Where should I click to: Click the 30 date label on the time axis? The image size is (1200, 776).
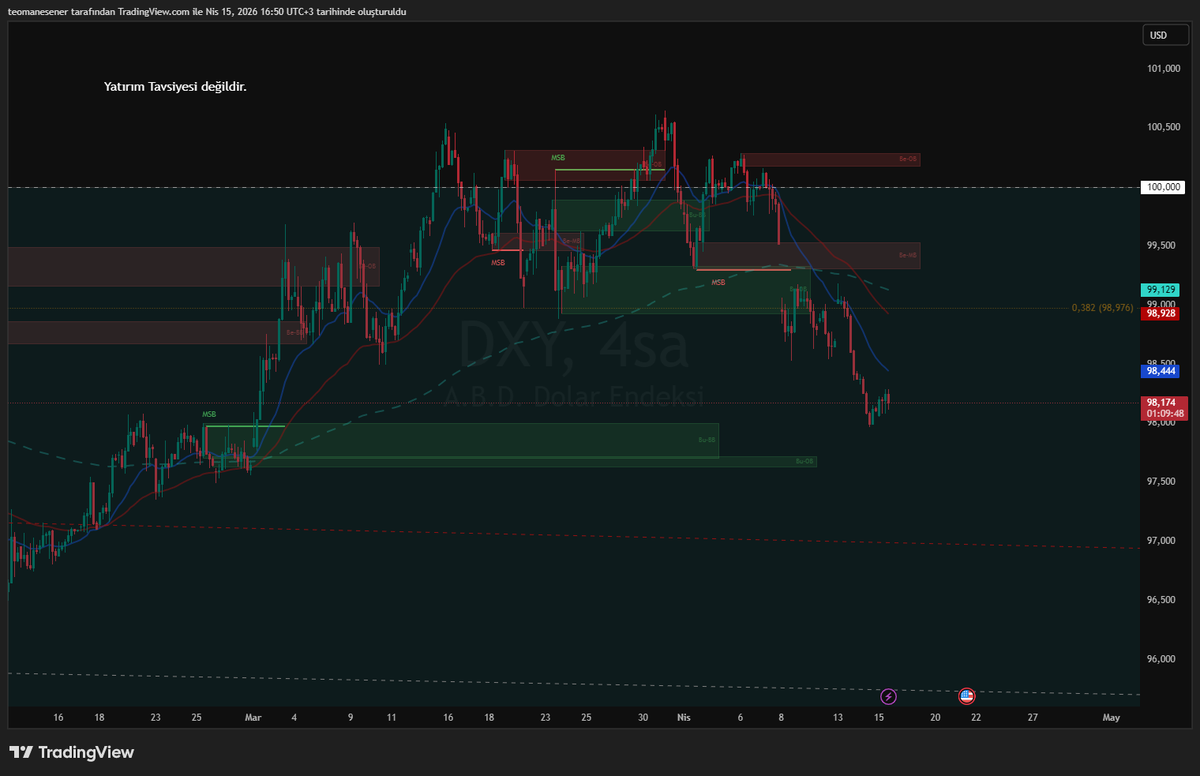pos(644,717)
